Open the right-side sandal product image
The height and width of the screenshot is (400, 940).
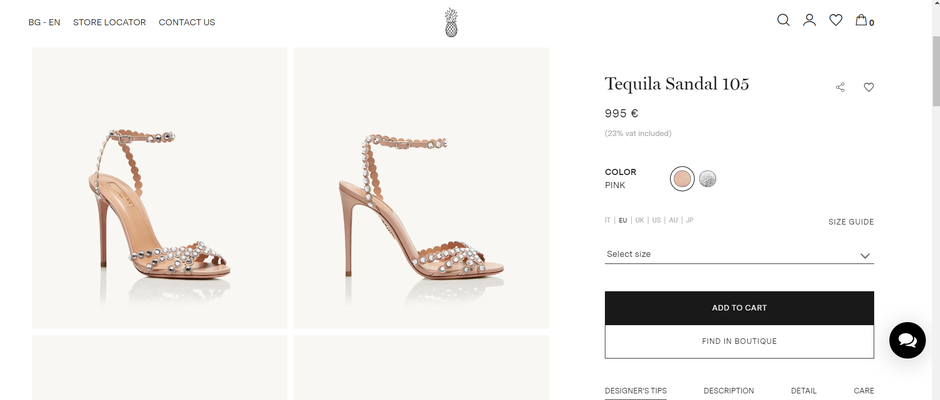pos(421,188)
